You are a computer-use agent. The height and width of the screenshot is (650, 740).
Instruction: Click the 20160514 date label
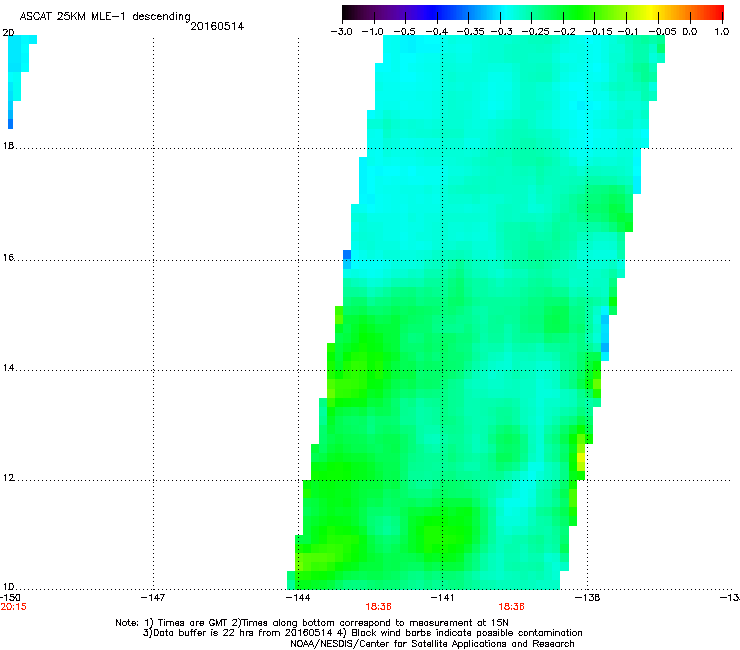point(217,26)
